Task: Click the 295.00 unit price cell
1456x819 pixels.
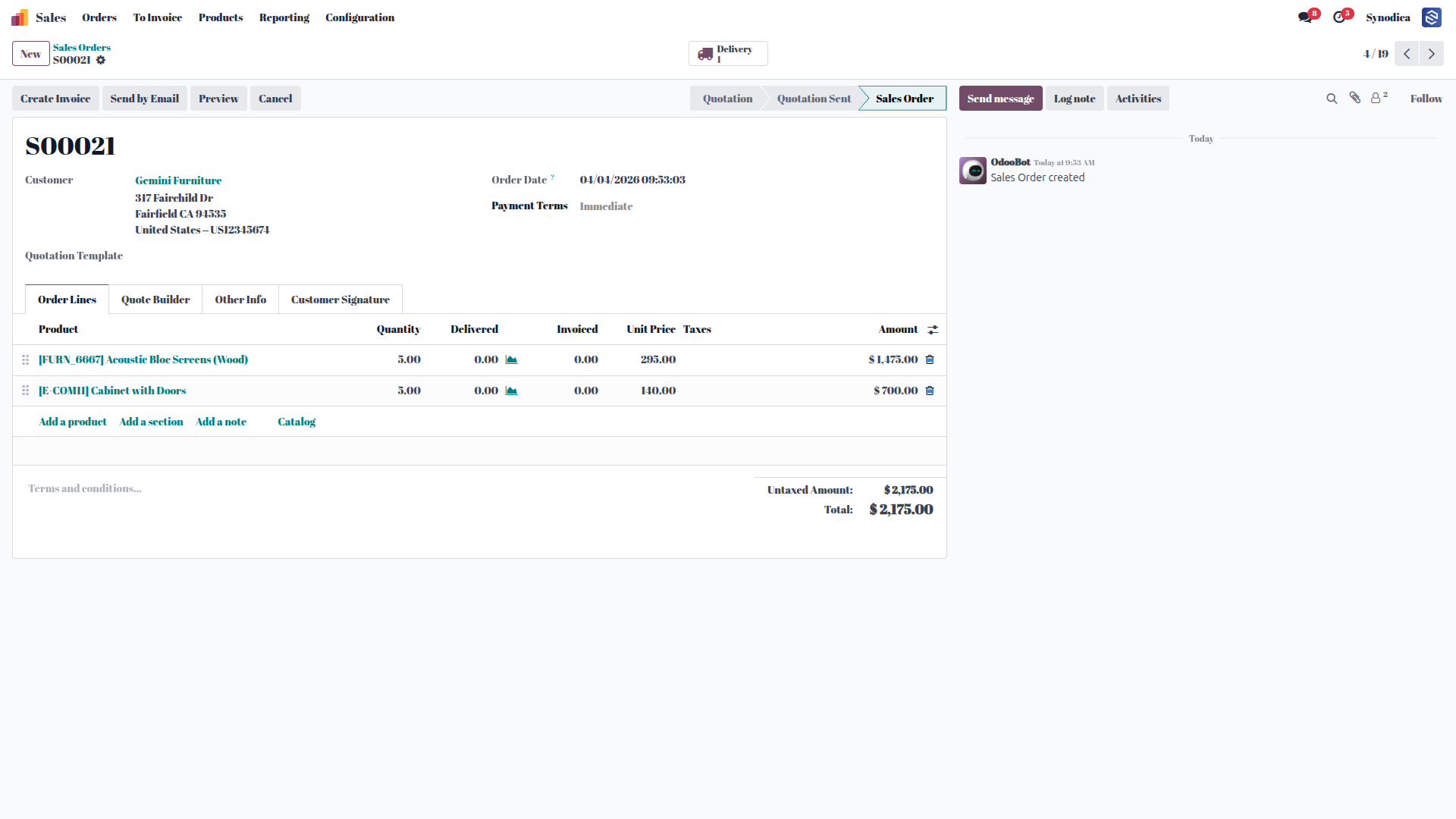Action: (x=658, y=359)
